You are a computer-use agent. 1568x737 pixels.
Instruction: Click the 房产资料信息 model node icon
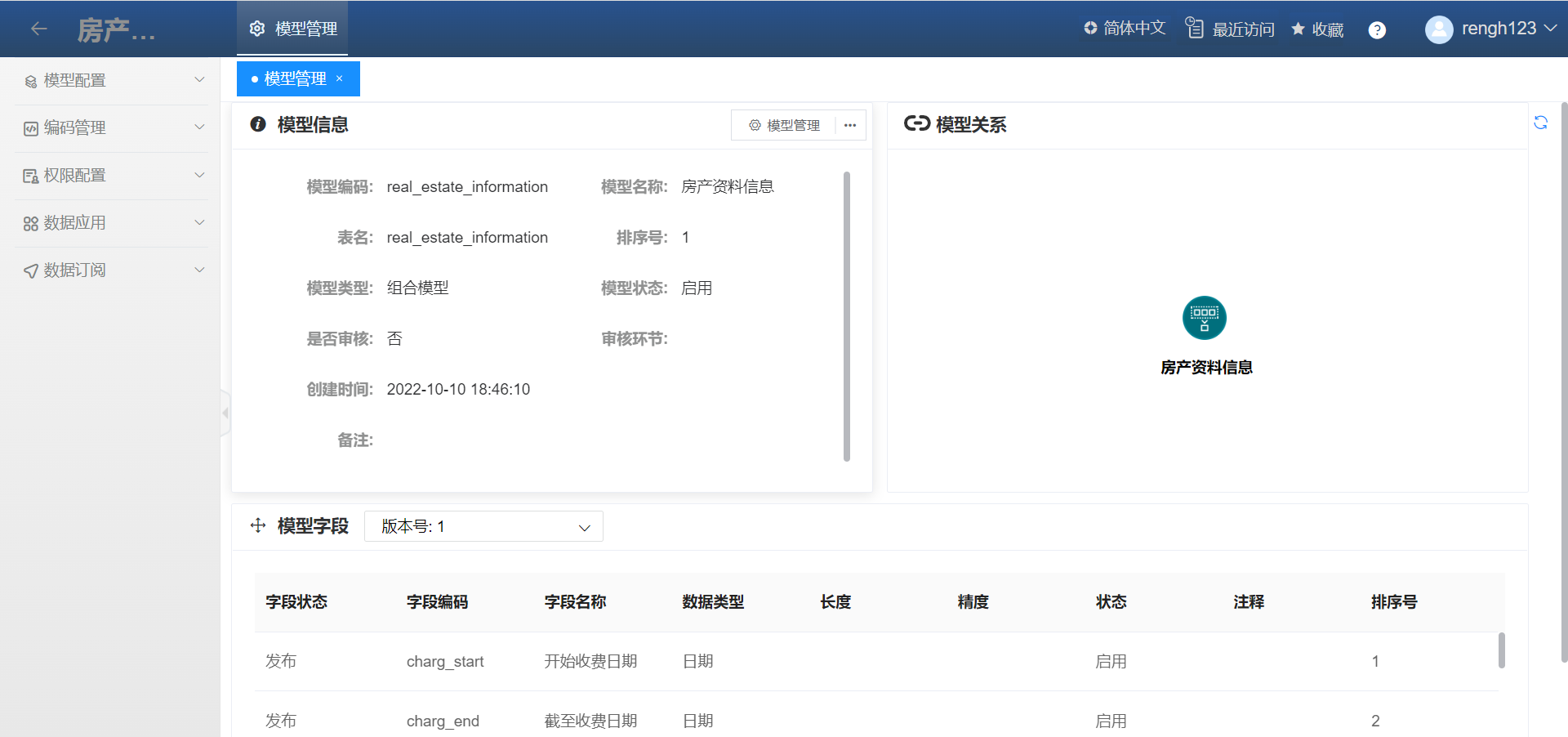click(x=1204, y=318)
